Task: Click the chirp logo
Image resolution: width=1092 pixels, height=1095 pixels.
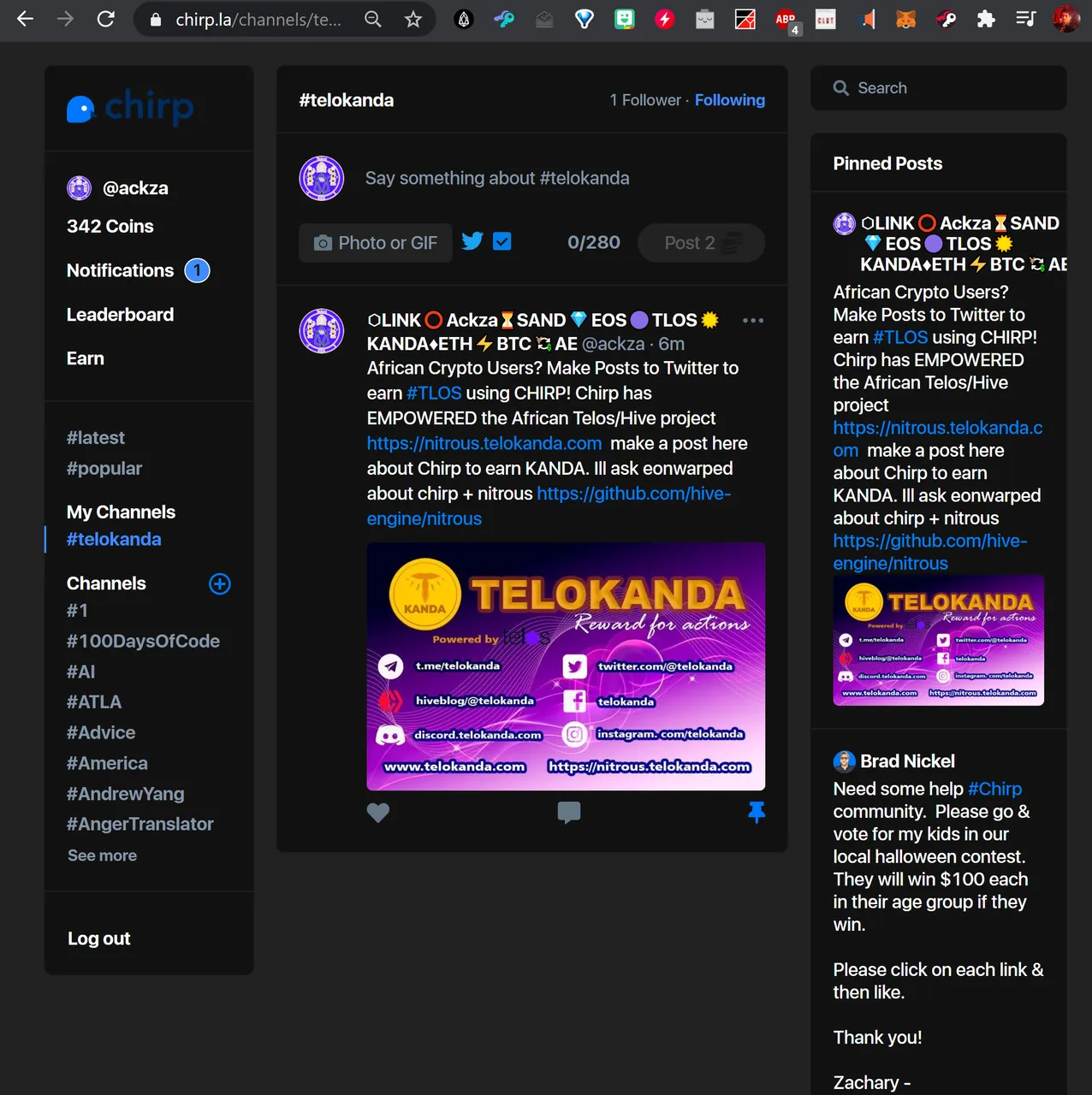Action: 130,107
